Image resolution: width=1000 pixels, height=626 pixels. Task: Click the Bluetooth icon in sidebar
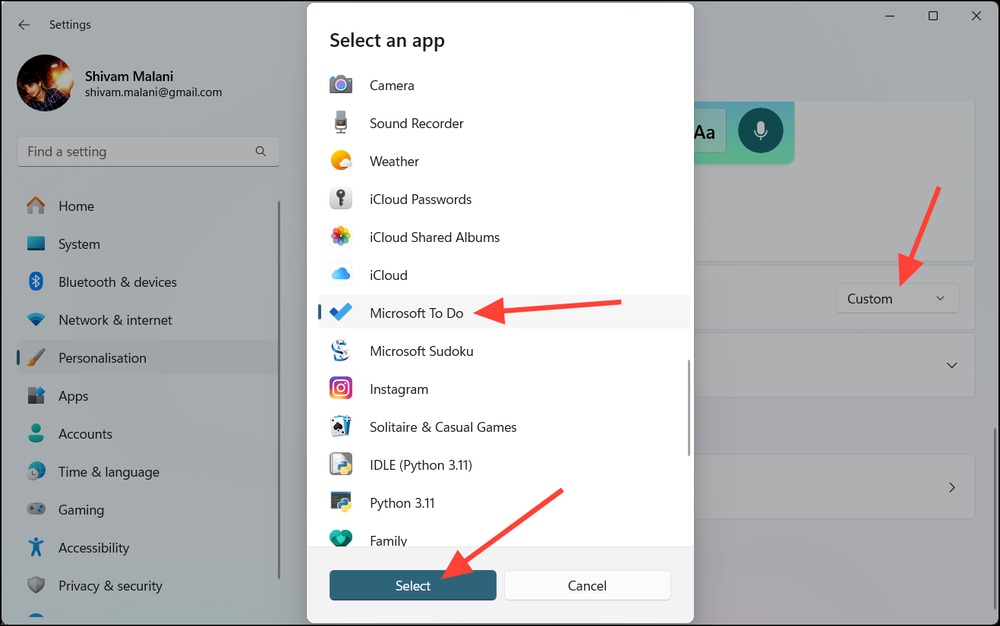click(36, 281)
